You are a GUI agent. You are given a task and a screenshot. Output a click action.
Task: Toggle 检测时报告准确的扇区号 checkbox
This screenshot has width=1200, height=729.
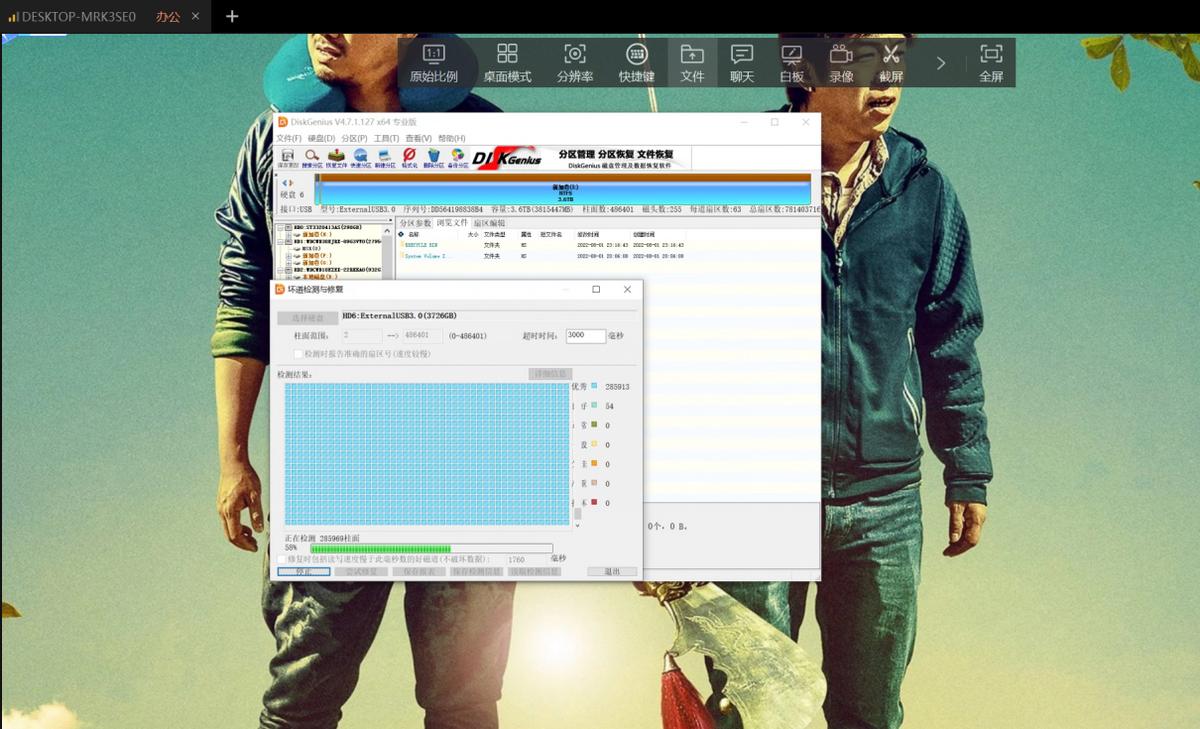298,353
